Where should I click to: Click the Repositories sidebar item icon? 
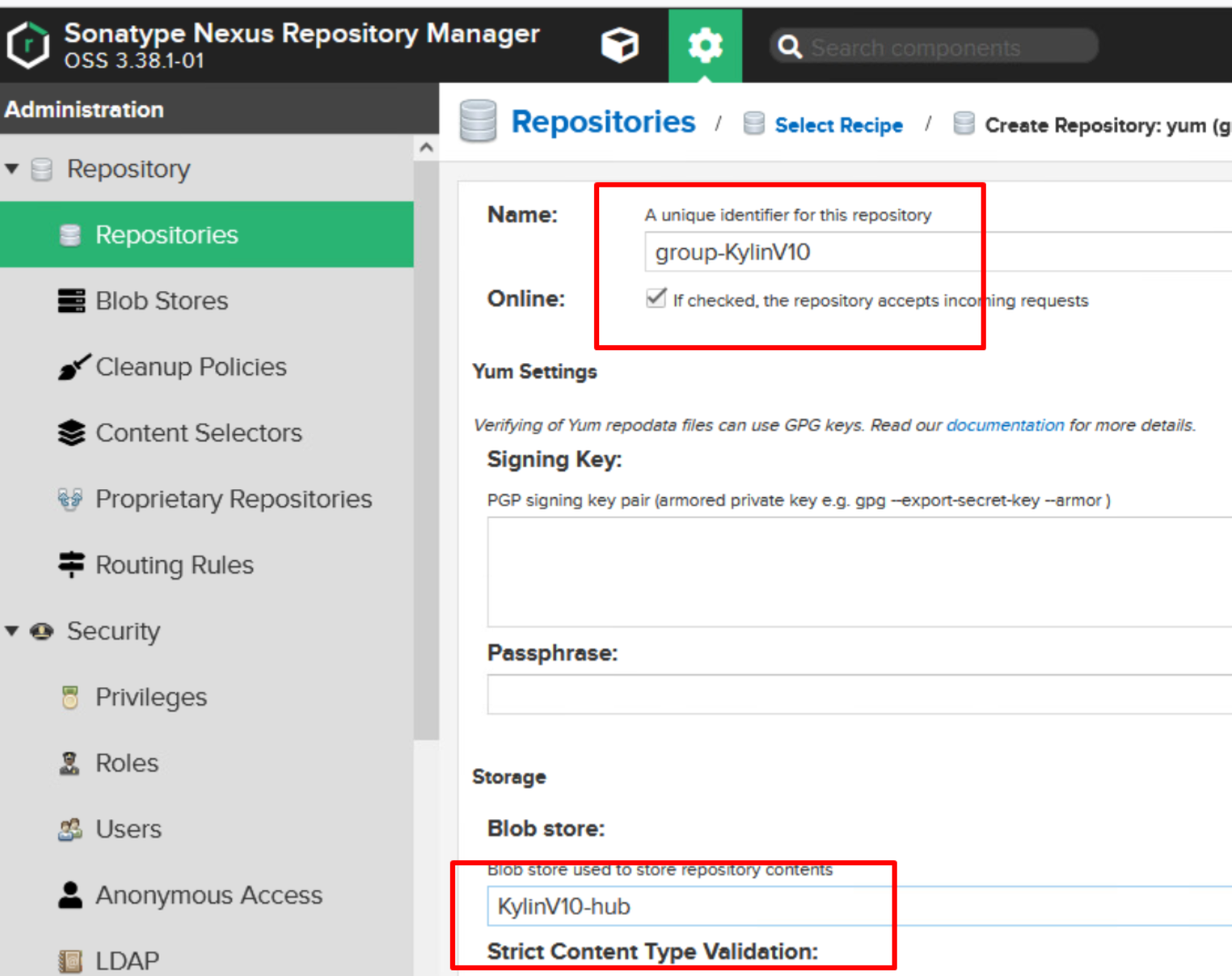[70, 235]
